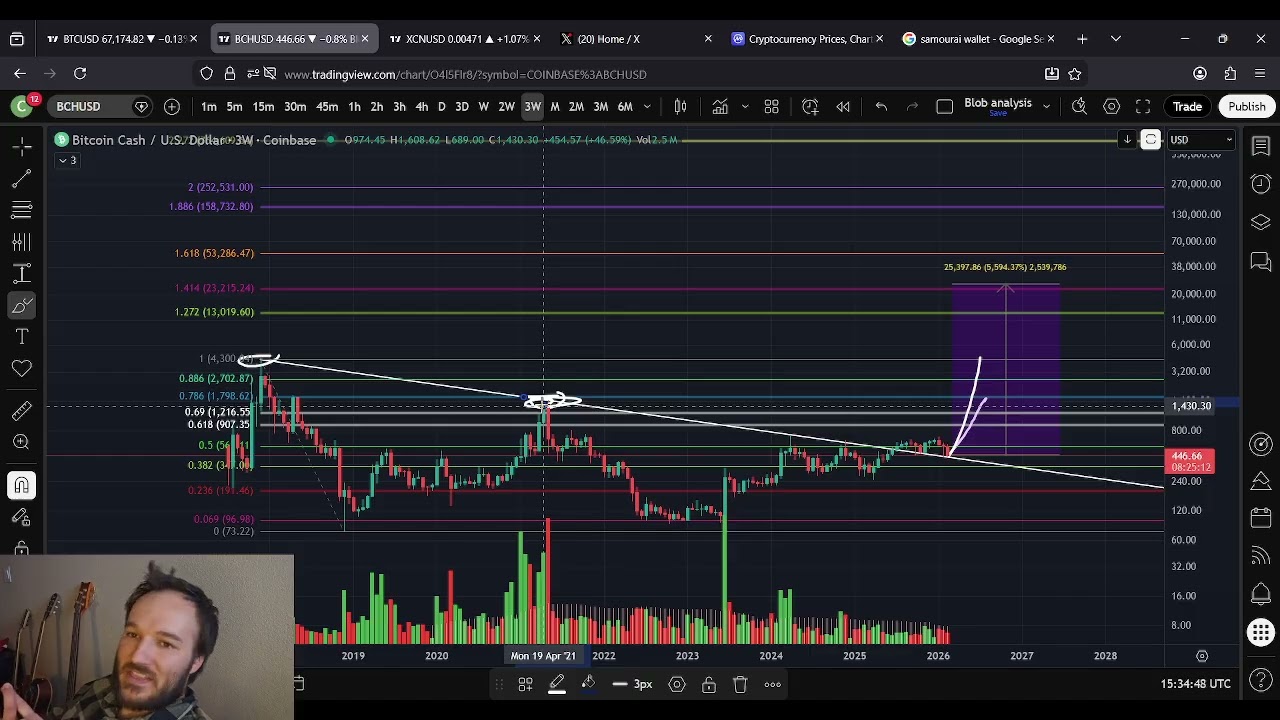Viewport: 1280px width, 720px height.
Task: Create a new alert from toolbar
Action: coord(810,106)
